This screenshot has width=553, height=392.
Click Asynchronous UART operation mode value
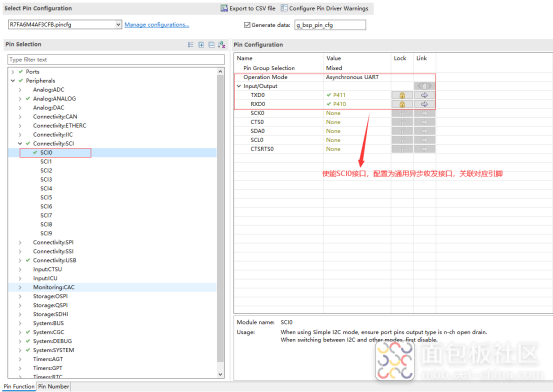pos(352,77)
